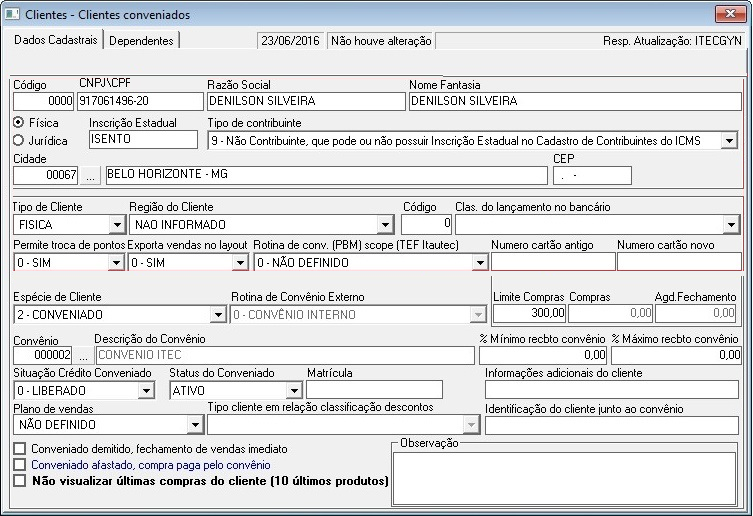Close the Clientes conveniados window

pyautogui.click(x=730, y=15)
